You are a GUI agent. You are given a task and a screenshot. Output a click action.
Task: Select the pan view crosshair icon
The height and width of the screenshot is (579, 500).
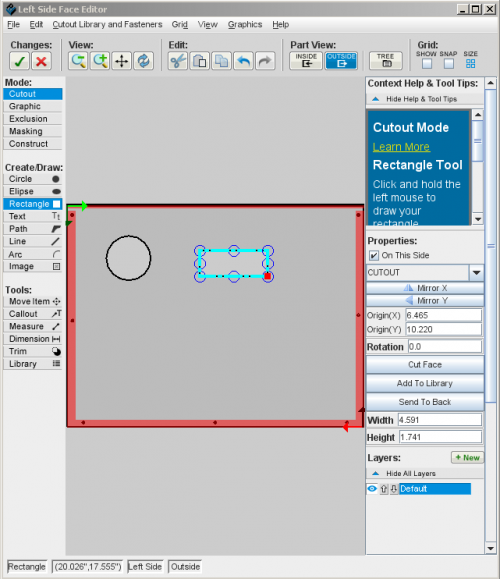[x=121, y=61]
